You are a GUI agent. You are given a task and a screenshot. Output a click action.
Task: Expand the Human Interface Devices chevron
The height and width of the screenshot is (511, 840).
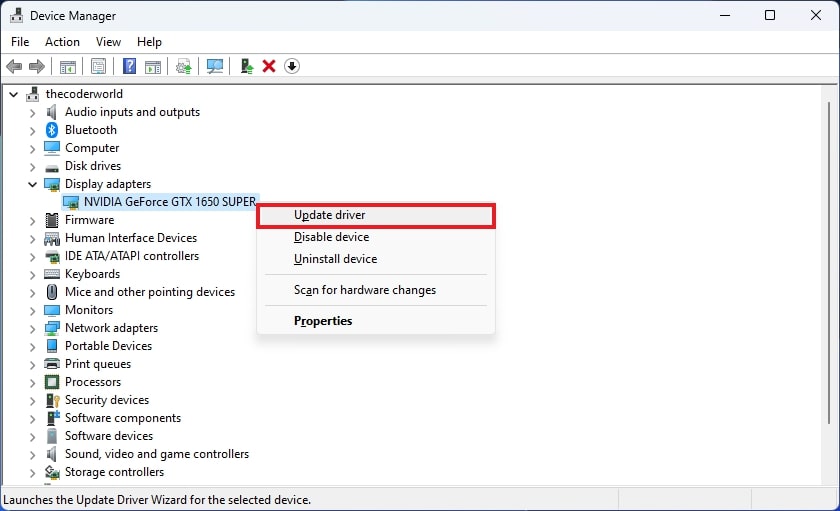32,238
